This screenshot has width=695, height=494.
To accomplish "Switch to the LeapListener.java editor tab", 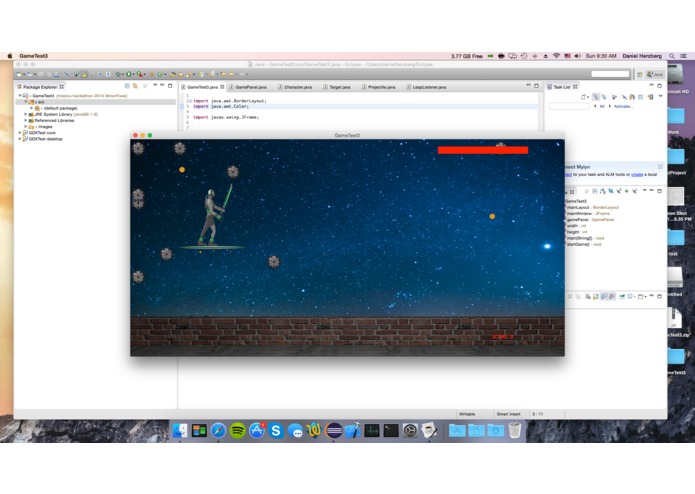I will point(429,87).
